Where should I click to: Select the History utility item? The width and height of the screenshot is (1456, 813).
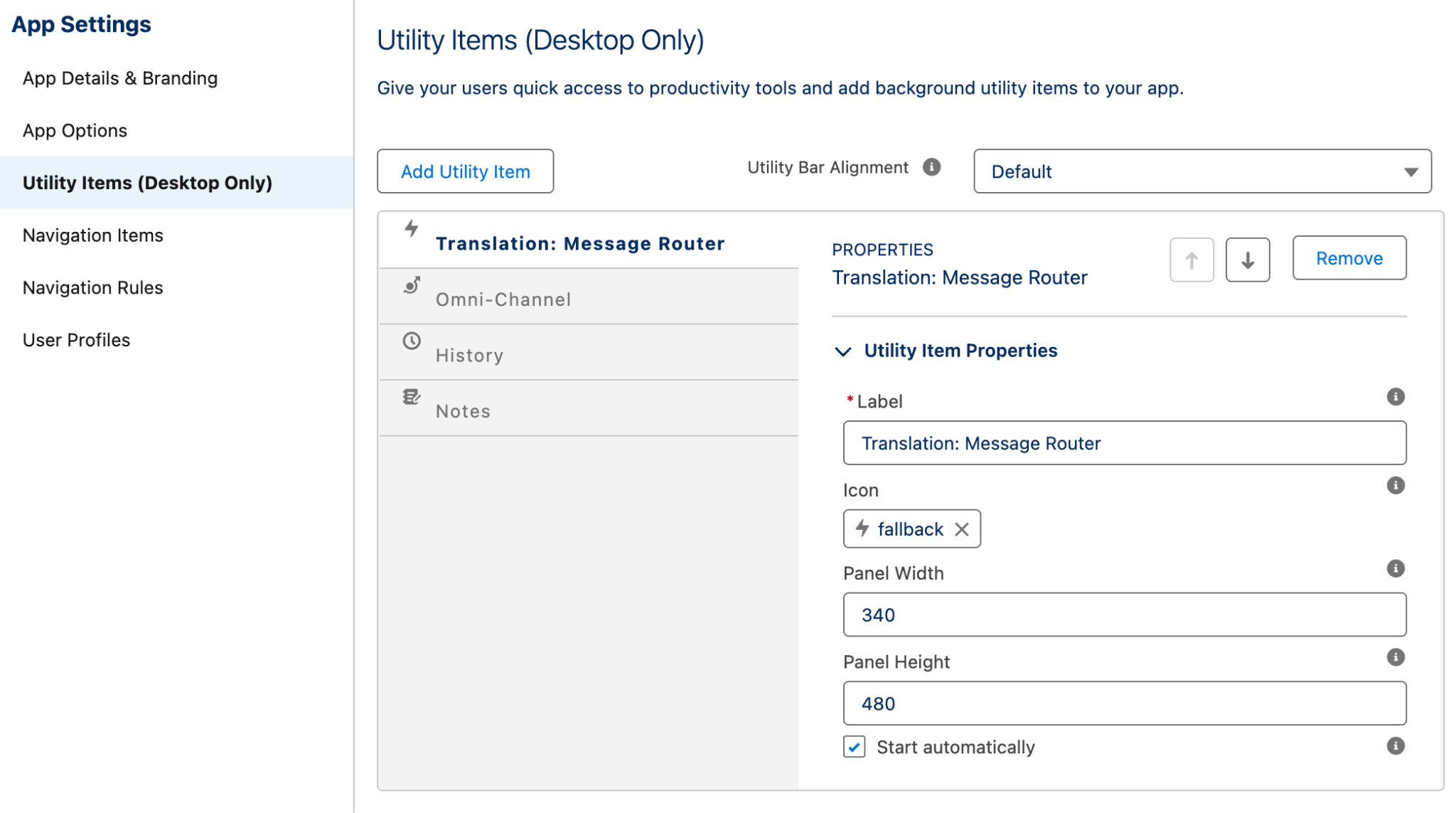(x=469, y=355)
